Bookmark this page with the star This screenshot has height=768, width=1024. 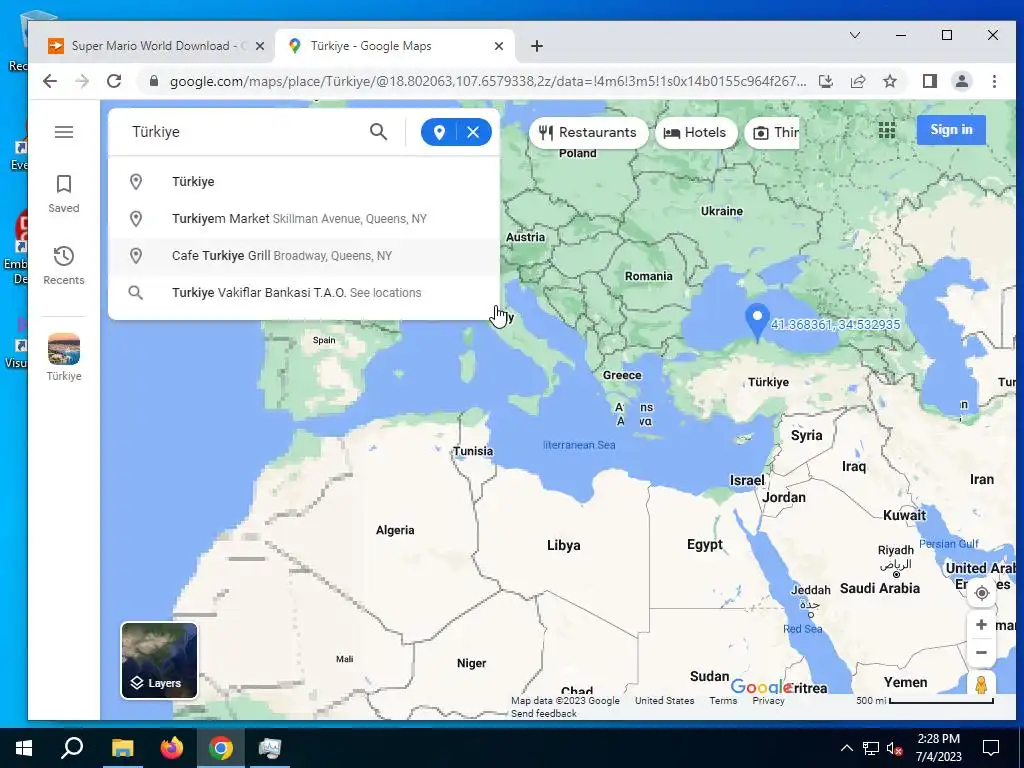click(889, 81)
